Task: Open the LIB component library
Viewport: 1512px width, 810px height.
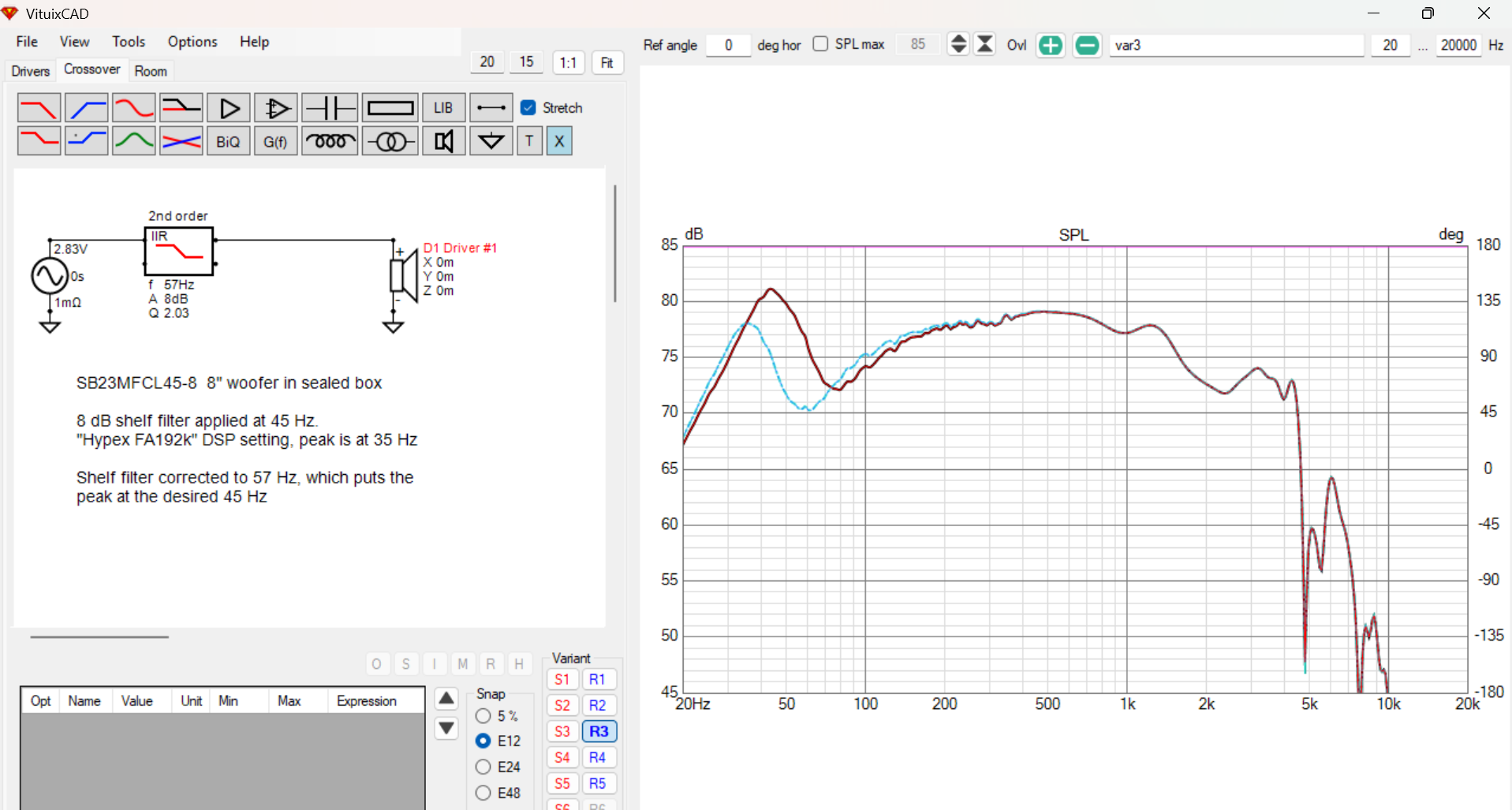Action: pos(443,108)
